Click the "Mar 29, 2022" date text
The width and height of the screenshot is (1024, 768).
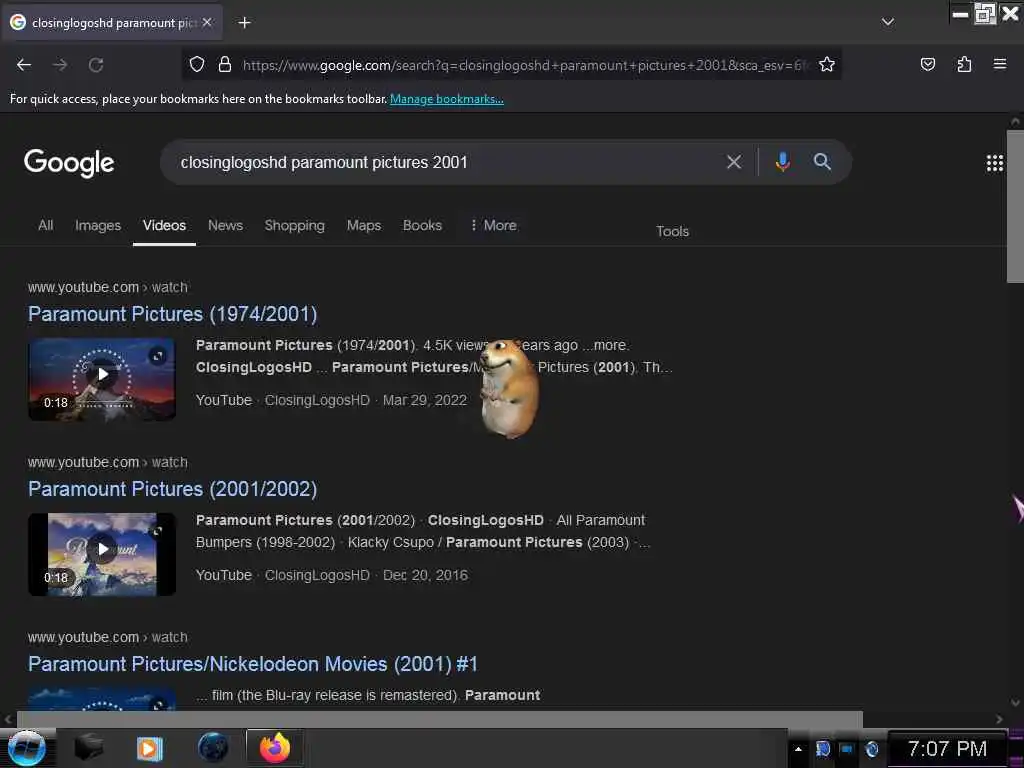424,400
